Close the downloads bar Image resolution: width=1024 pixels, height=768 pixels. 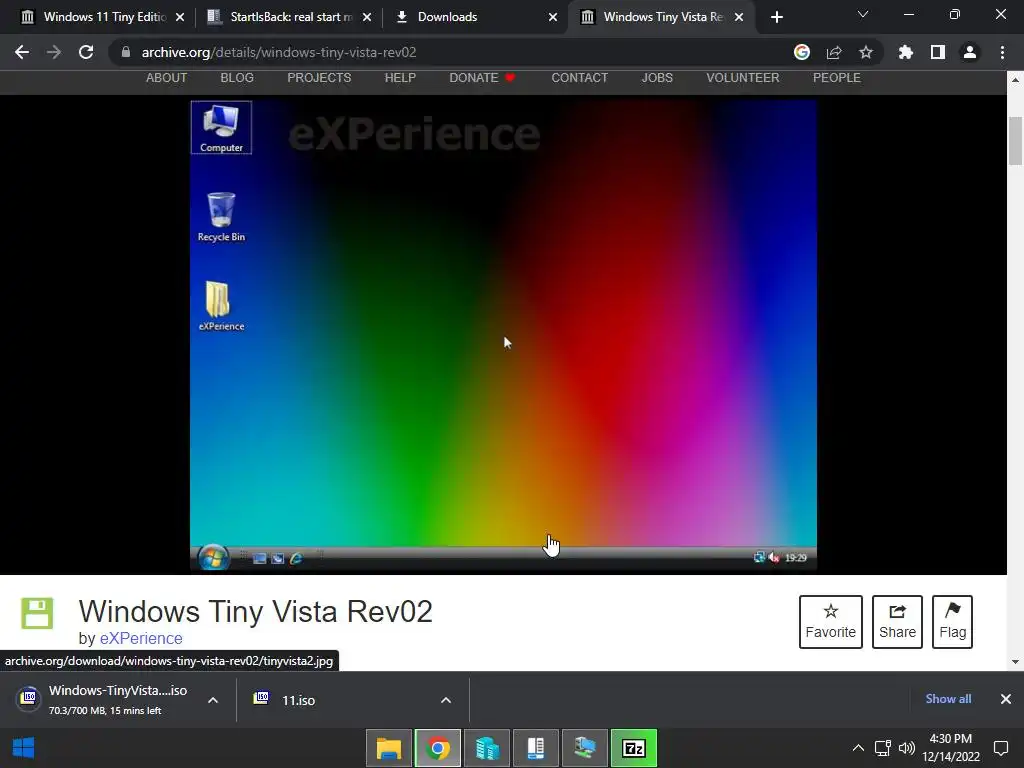[x=1006, y=699]
